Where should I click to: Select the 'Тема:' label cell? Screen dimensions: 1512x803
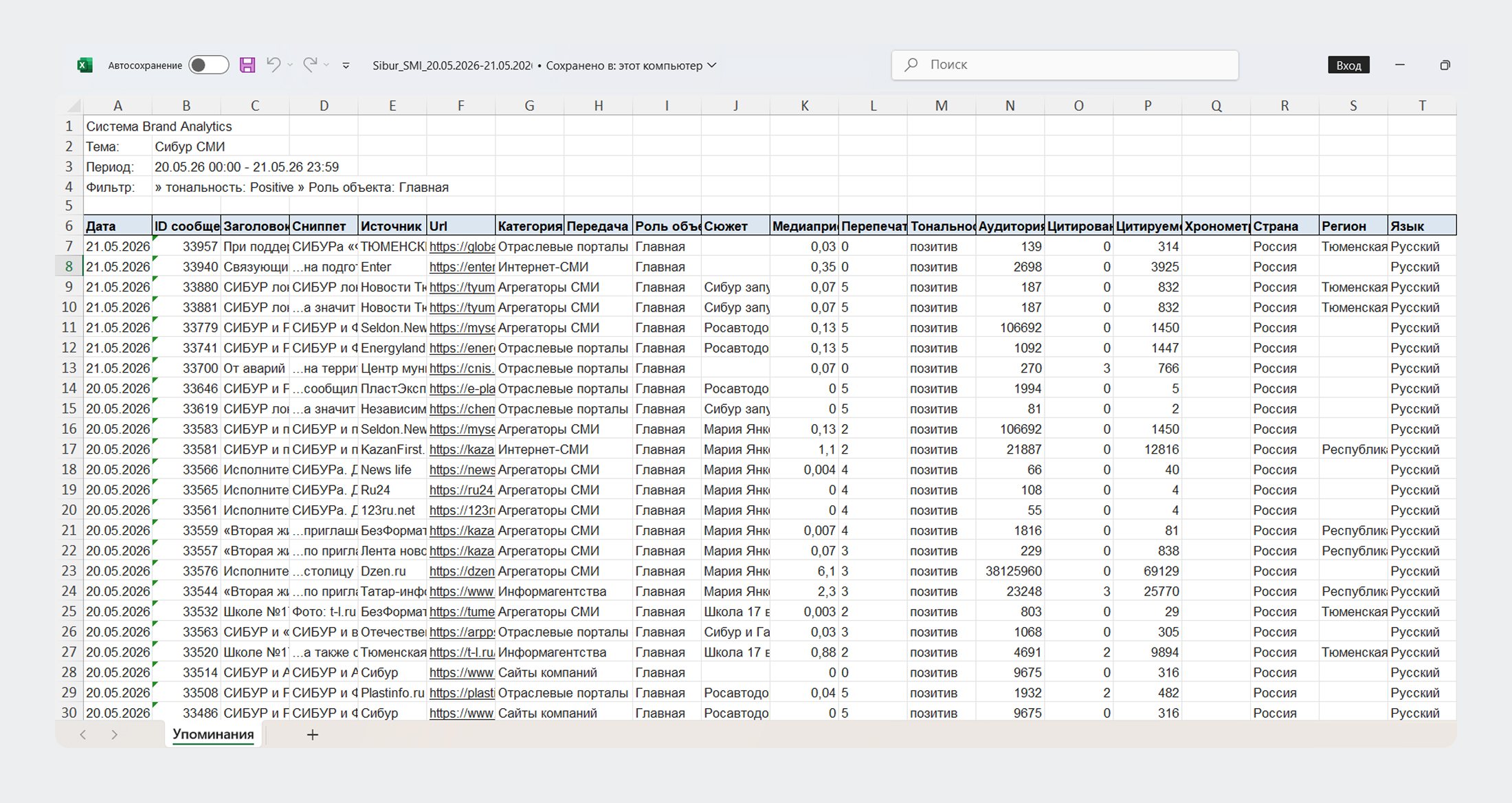point(118,146)
